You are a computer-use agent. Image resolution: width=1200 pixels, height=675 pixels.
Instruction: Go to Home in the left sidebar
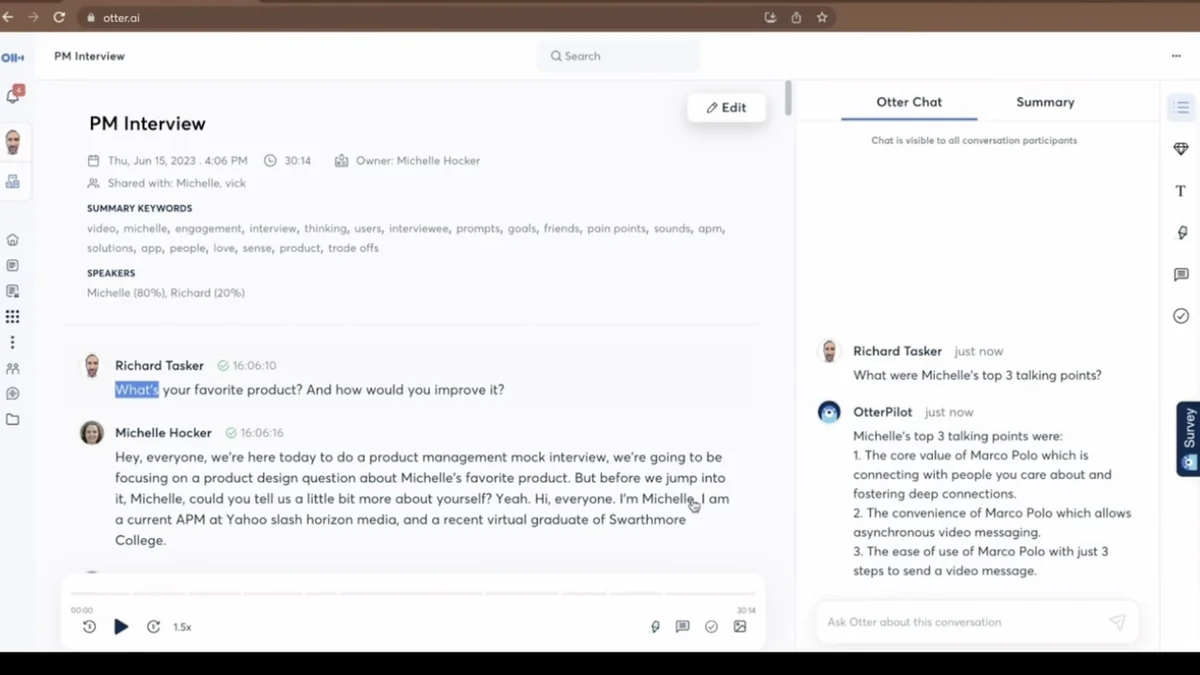tap(13, 240)
